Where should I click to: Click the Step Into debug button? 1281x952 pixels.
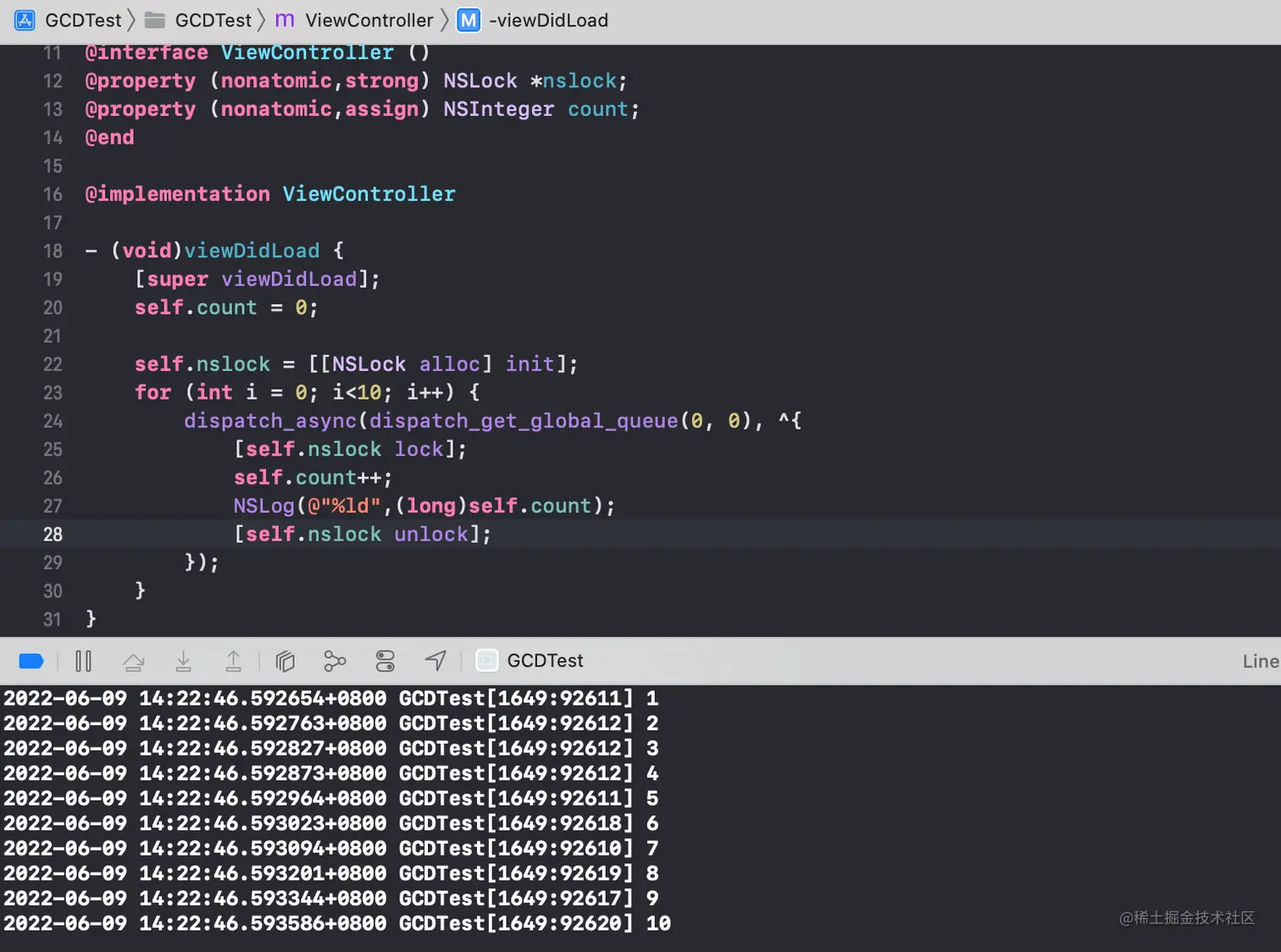click(183, 661)
